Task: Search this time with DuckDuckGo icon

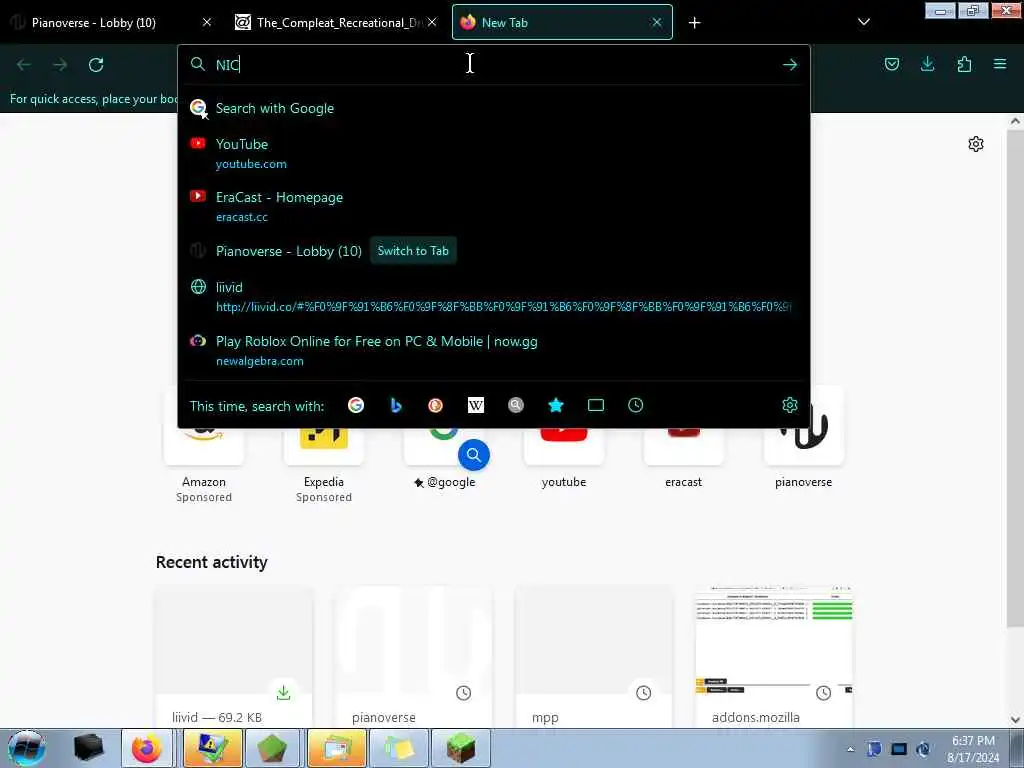Action: [436, 406]
